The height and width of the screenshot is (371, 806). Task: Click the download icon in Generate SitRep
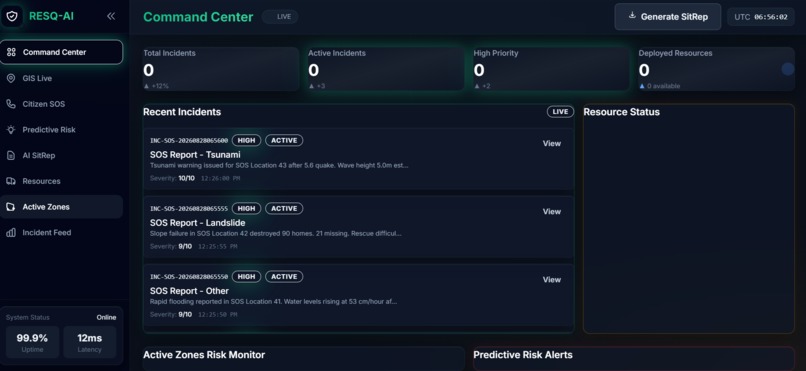coord(632,16)
